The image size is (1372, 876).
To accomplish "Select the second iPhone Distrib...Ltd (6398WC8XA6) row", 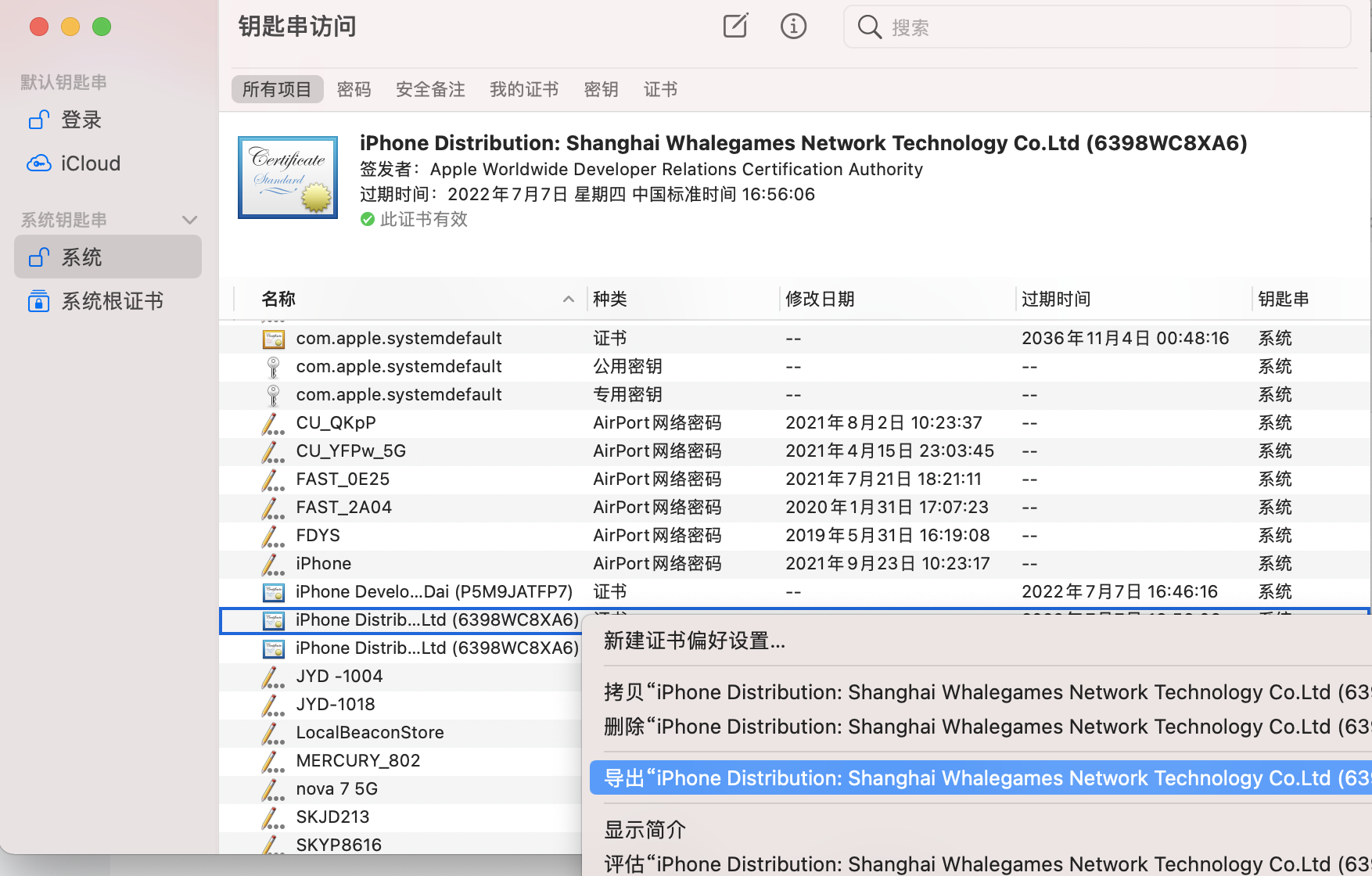I will 400,648.
